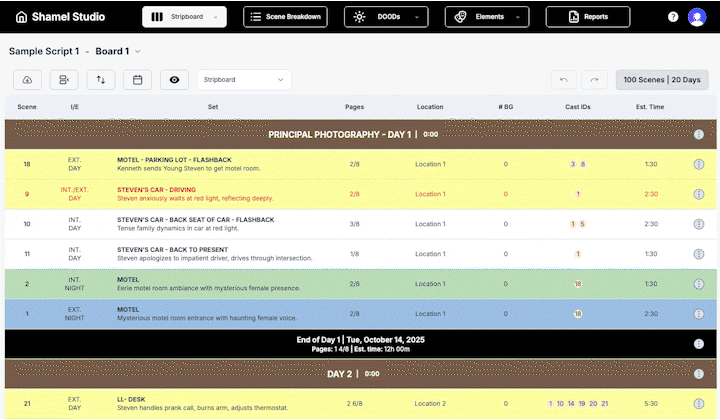
Task: Expand the Board 1 dropdown chevron
Action: [x=138, y=51]
